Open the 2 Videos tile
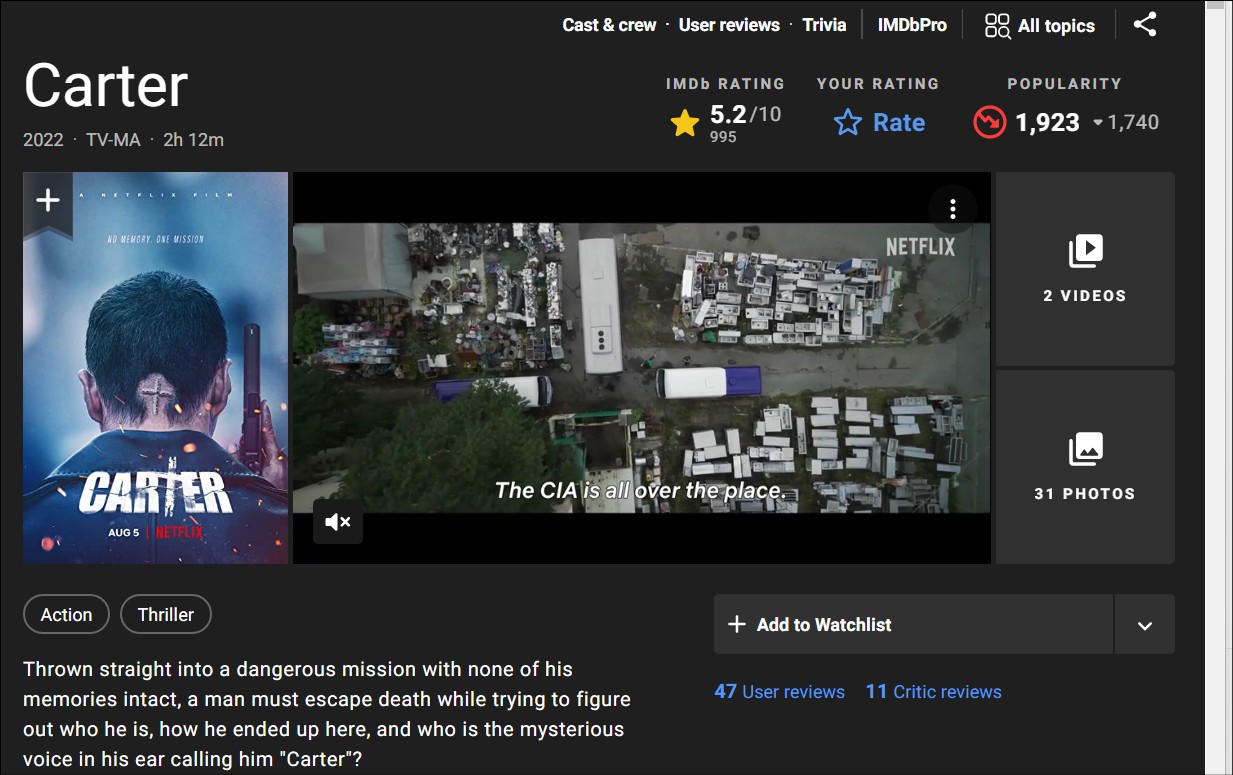Image resolution: width=1233 pixels, height=775 pixels. pyautogui.click(x=1085, y=268)
